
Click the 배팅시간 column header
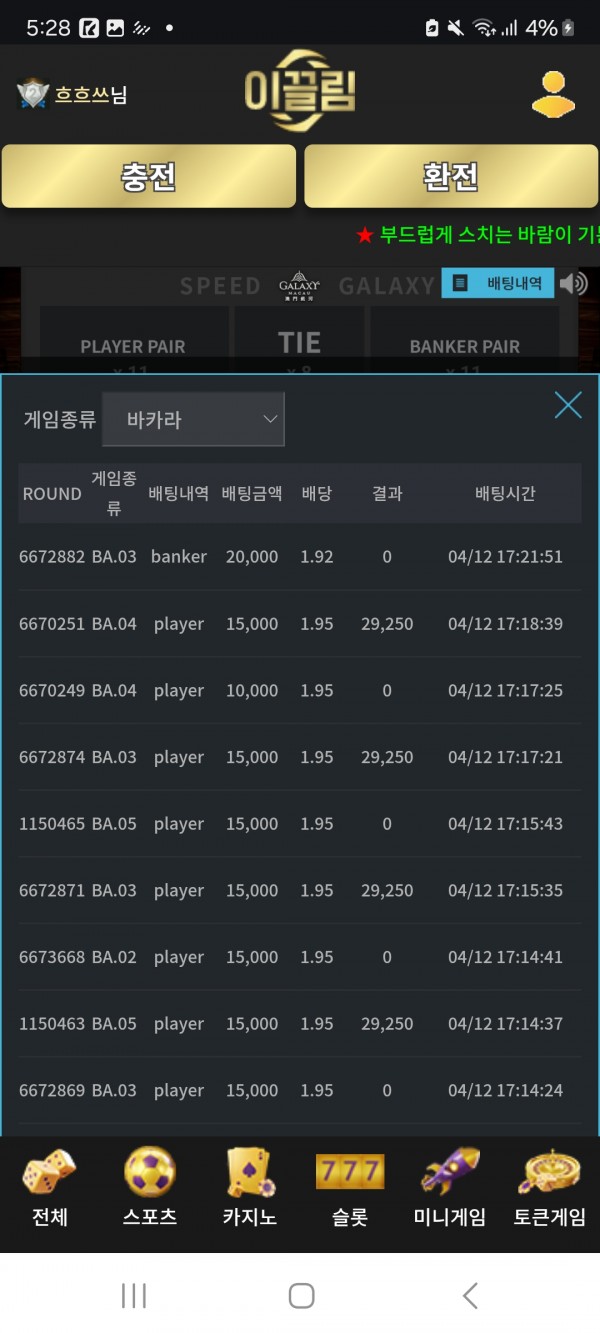(505, 494)
